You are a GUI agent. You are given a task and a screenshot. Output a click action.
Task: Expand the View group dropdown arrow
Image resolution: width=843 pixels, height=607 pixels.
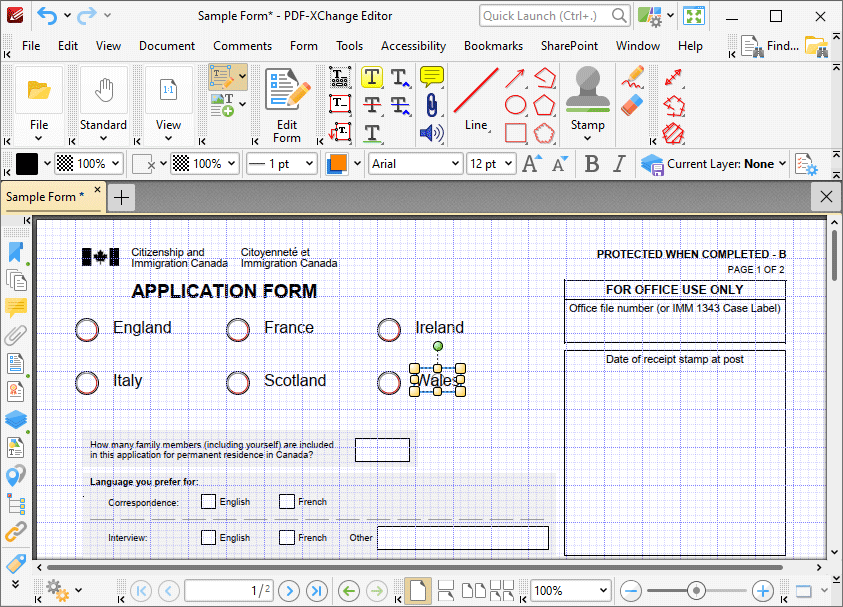tap(168, 138)
